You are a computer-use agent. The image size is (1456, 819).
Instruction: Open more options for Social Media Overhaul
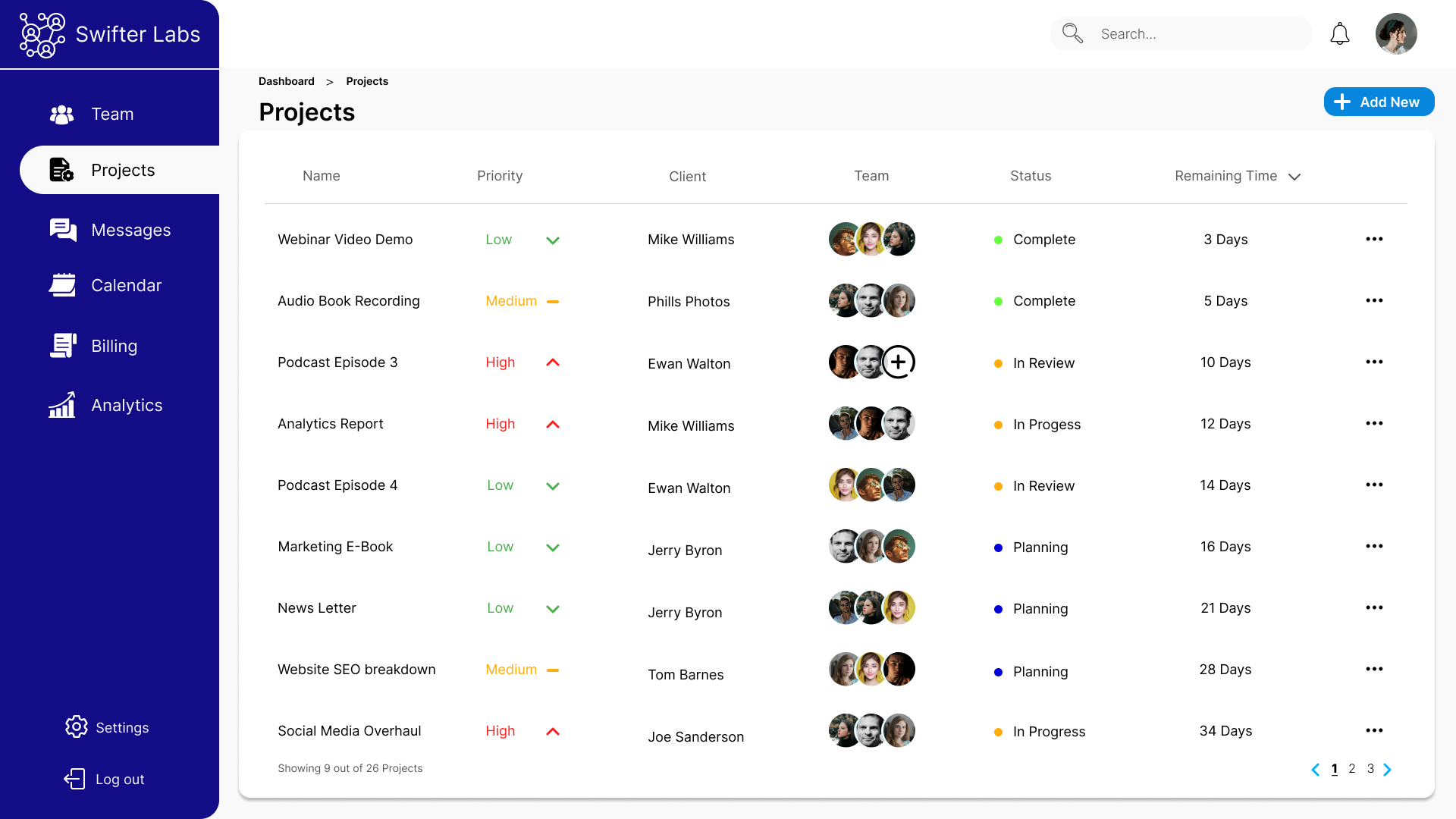[1374, 731]
